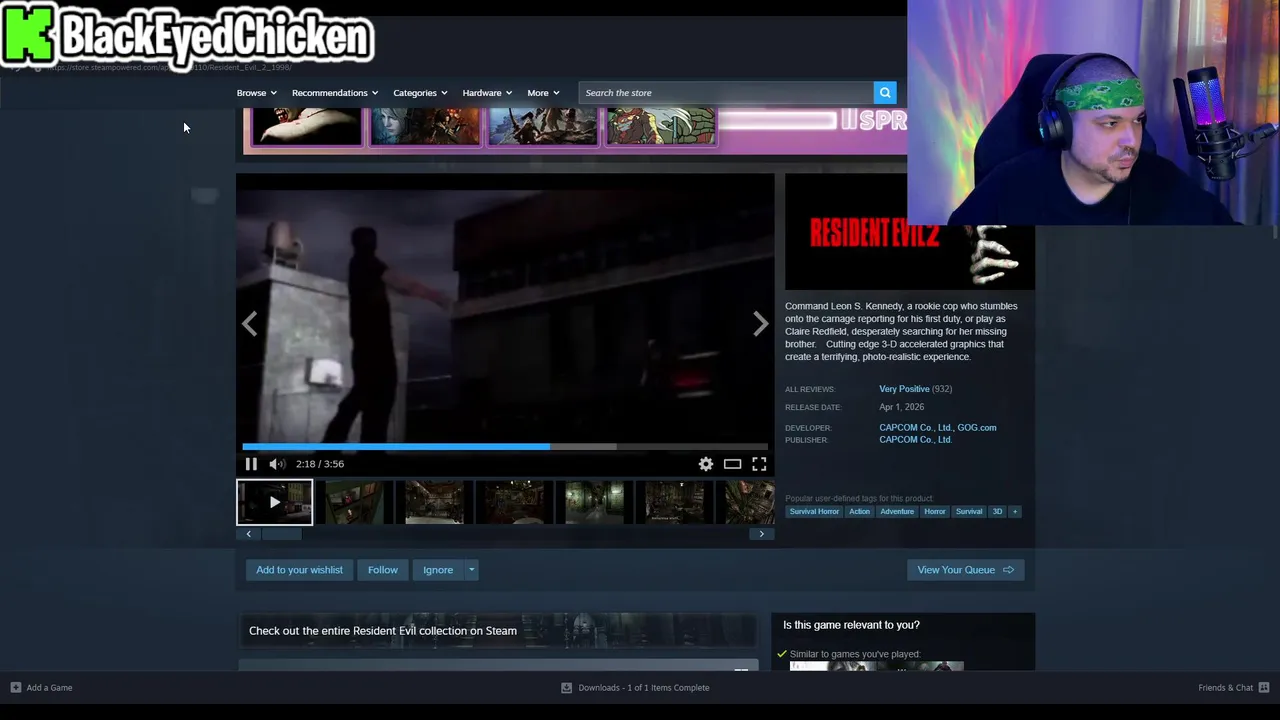Select the 3D tag

(997, 512)
